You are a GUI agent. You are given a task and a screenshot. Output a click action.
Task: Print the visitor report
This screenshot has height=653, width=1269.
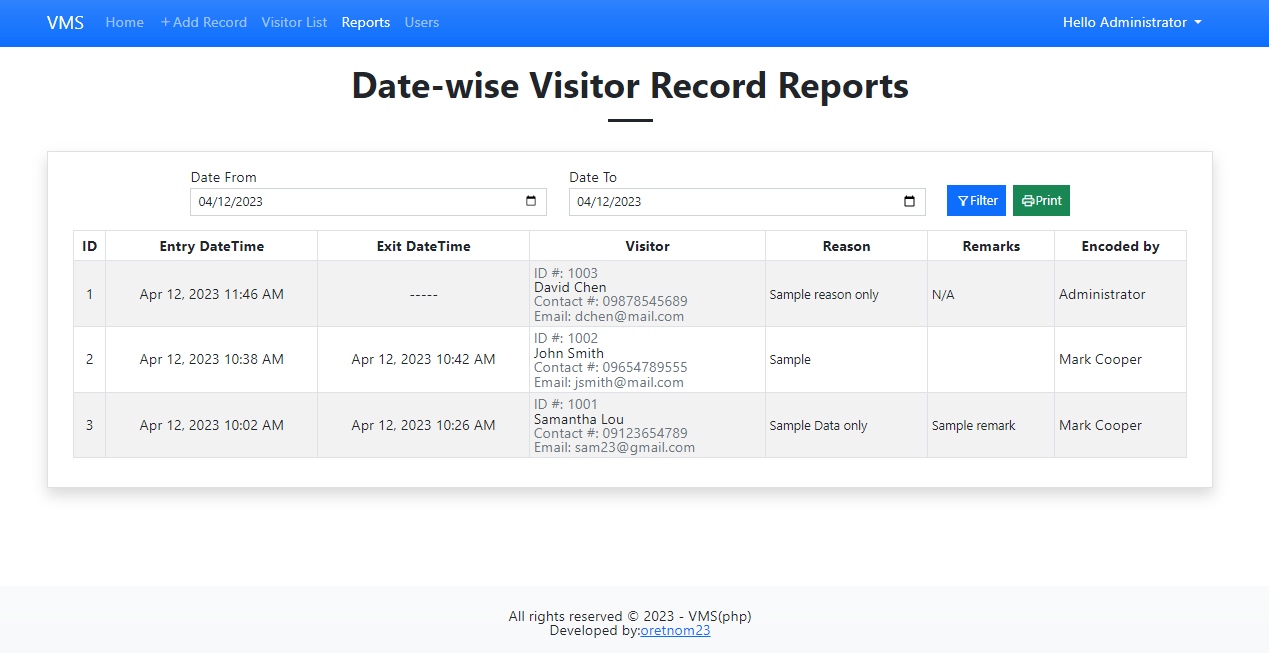pyautogui.click(x=1041, y=200)
